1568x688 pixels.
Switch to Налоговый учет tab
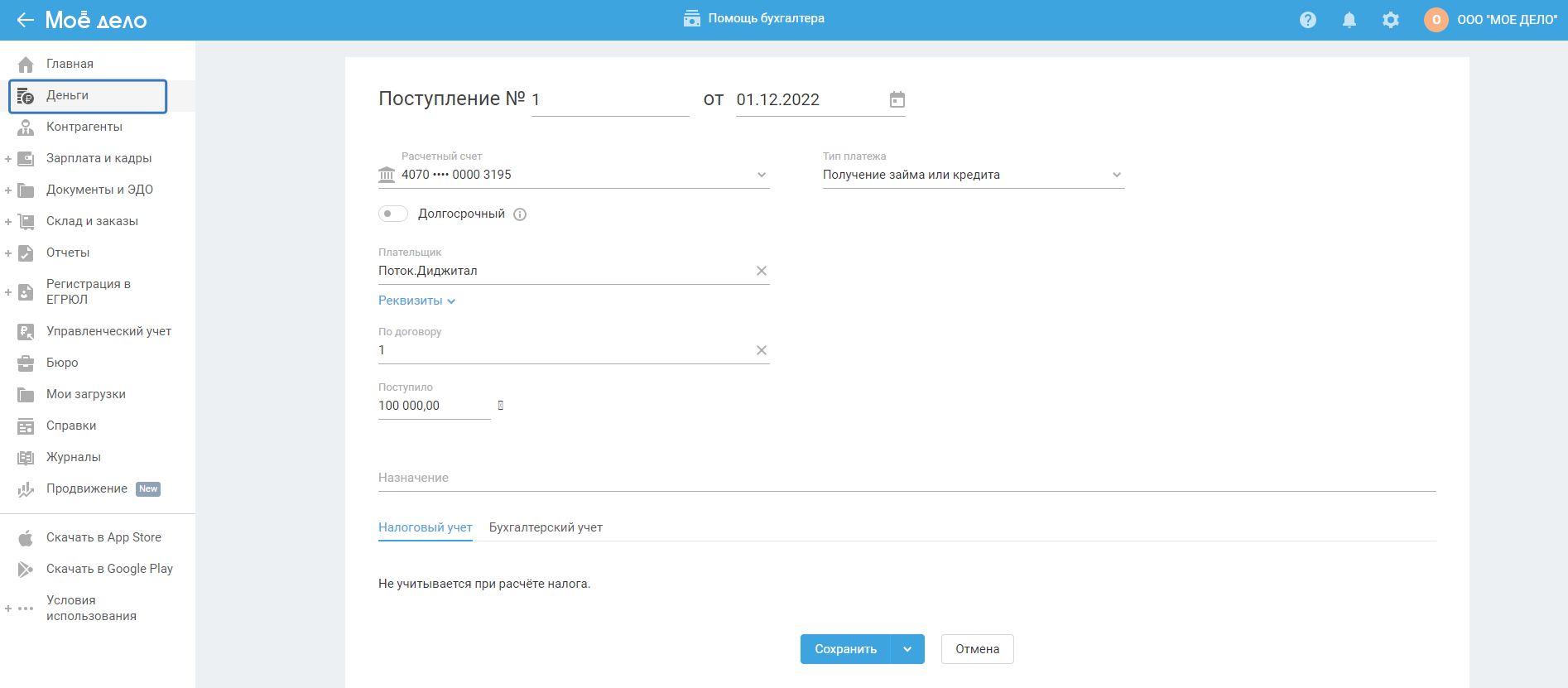click(x=426, y=527)
